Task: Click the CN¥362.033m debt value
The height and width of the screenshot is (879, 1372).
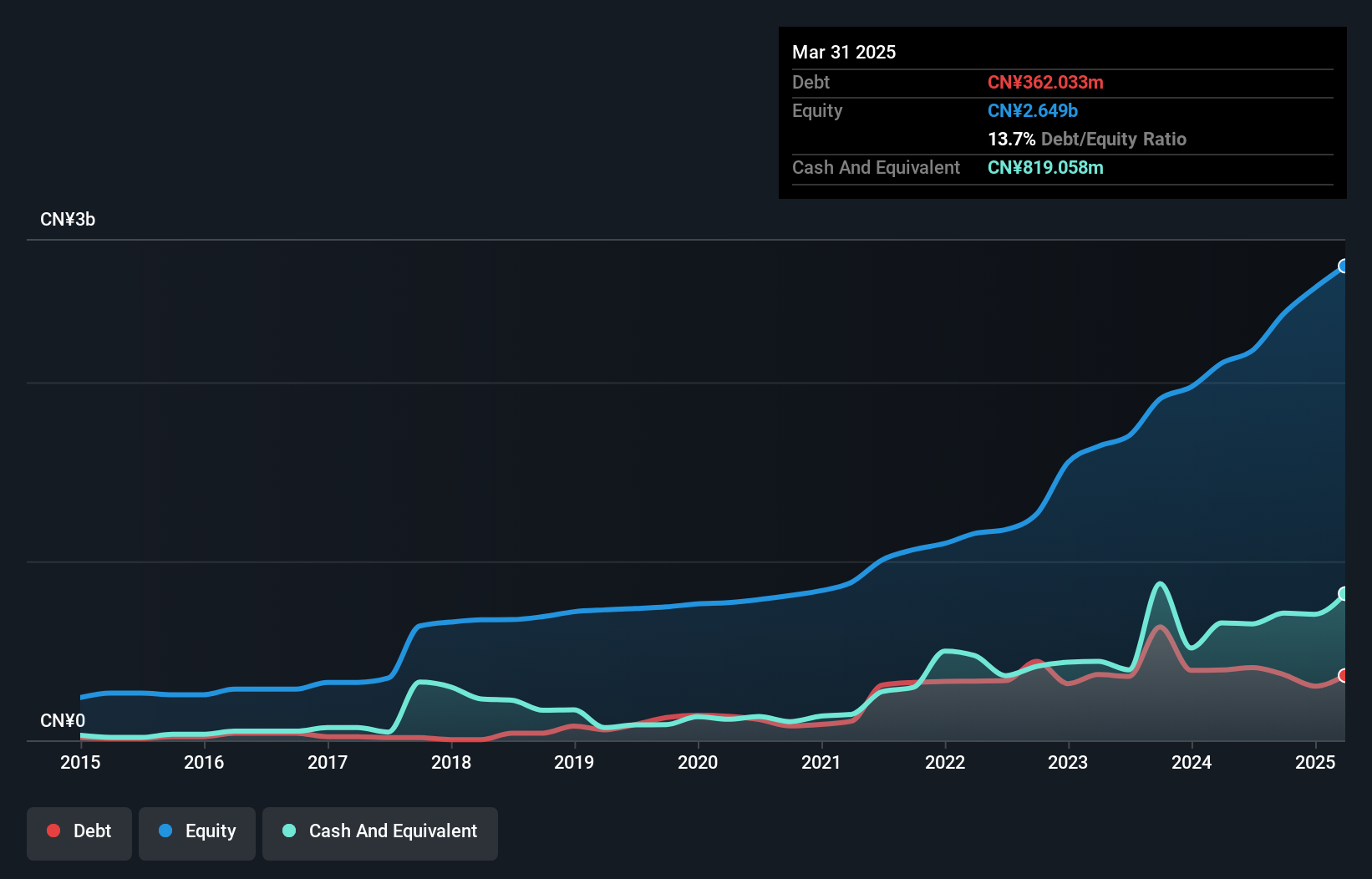Action: pos(1045,82)
